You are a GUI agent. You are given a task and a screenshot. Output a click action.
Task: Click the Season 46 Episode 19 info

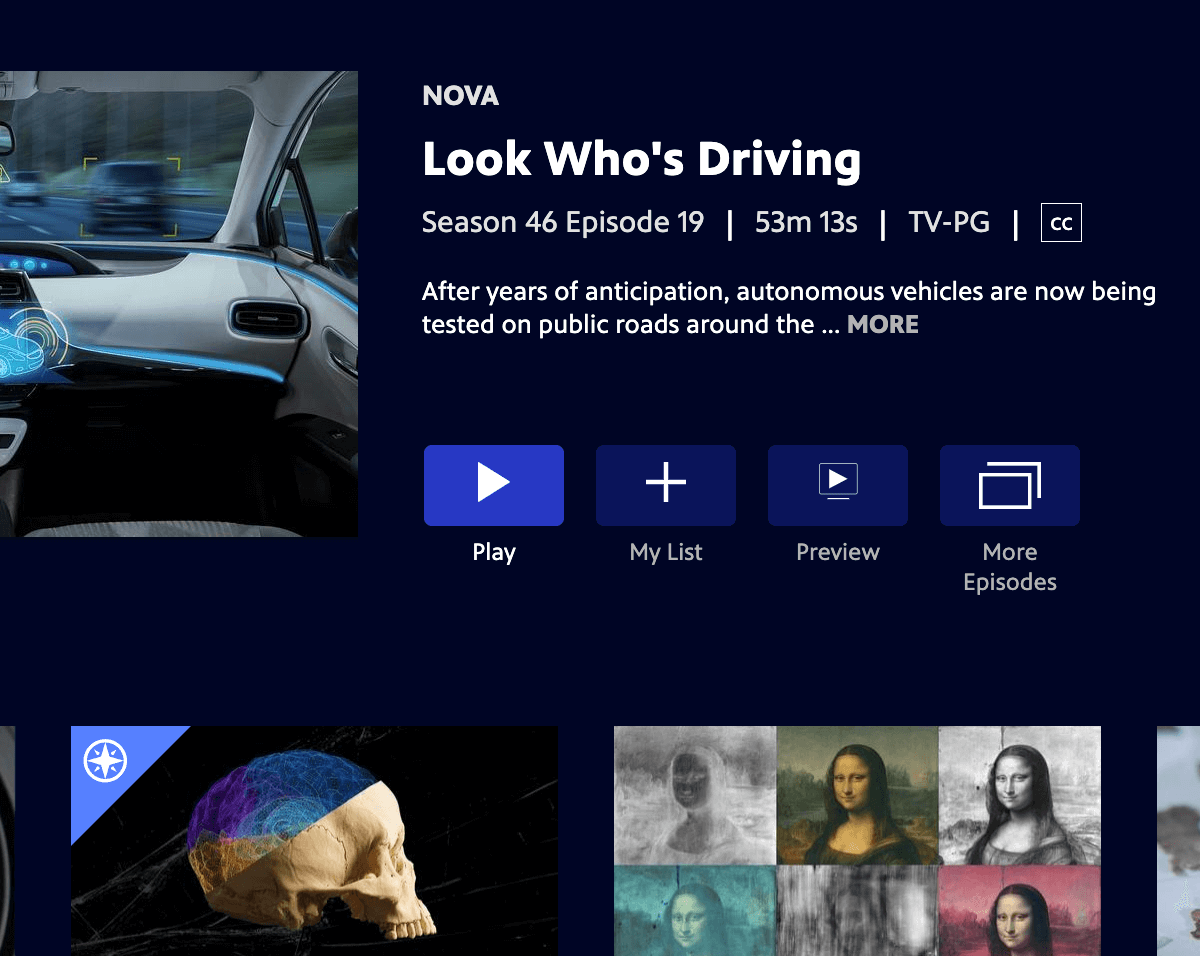click(x=563, y=222)
